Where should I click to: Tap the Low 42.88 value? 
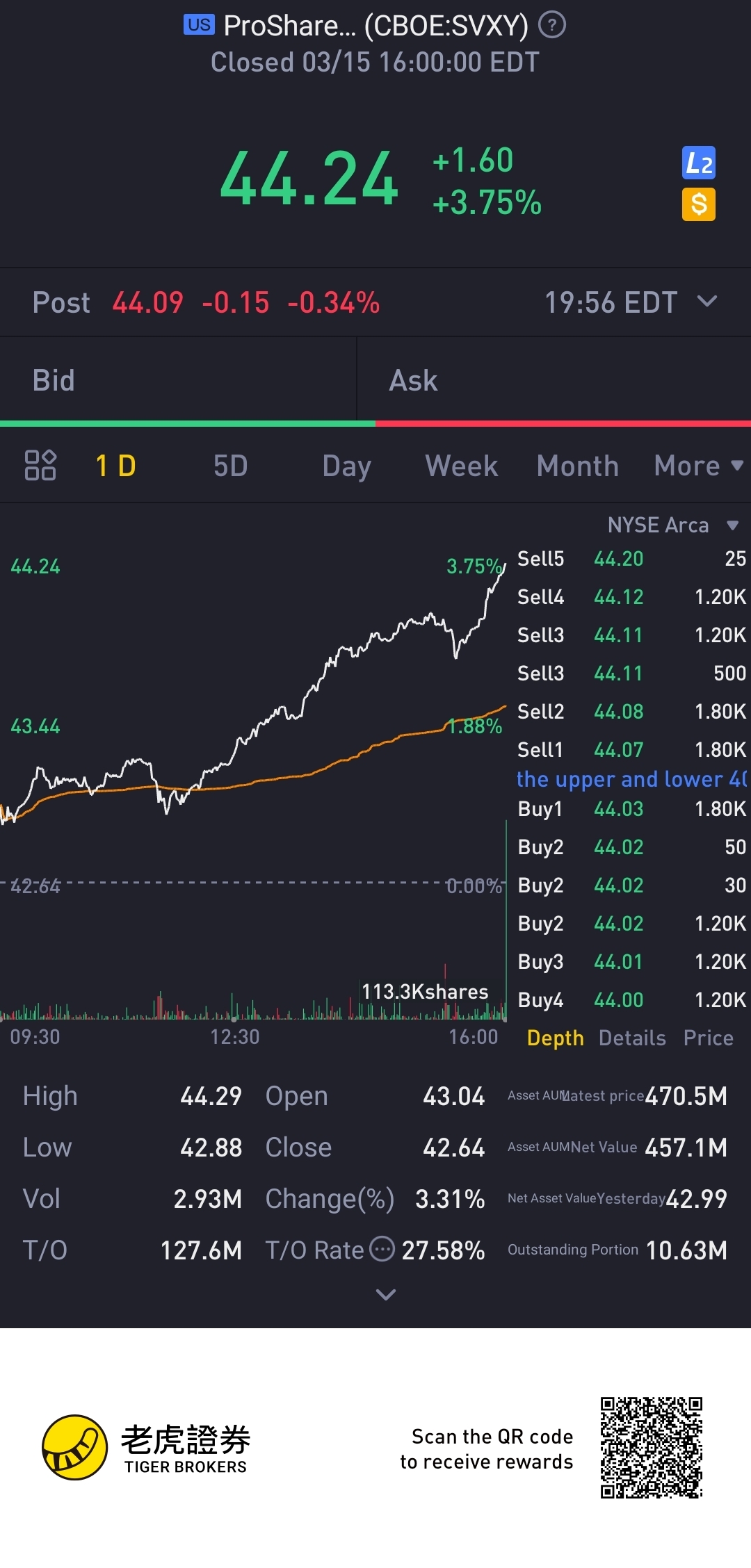211,1148
